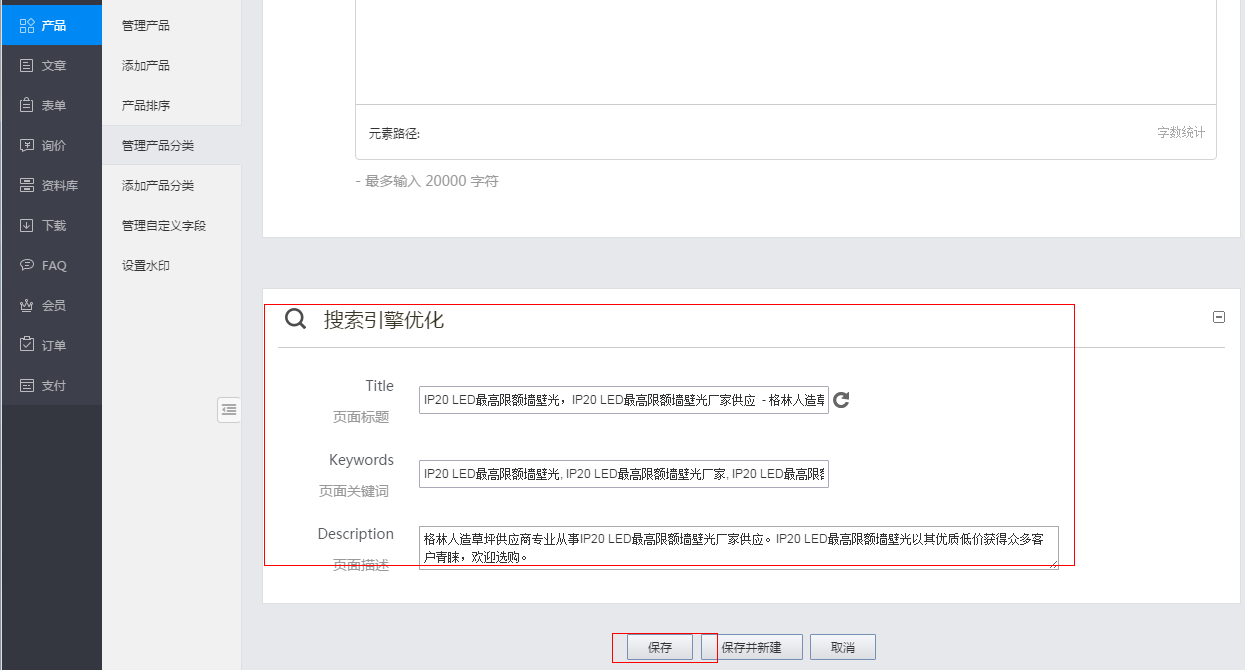The height and width of the screenshot is (670, 1245).
Task: Click the 保存 button
Action: pyautogui.click(x=661, y=647)
